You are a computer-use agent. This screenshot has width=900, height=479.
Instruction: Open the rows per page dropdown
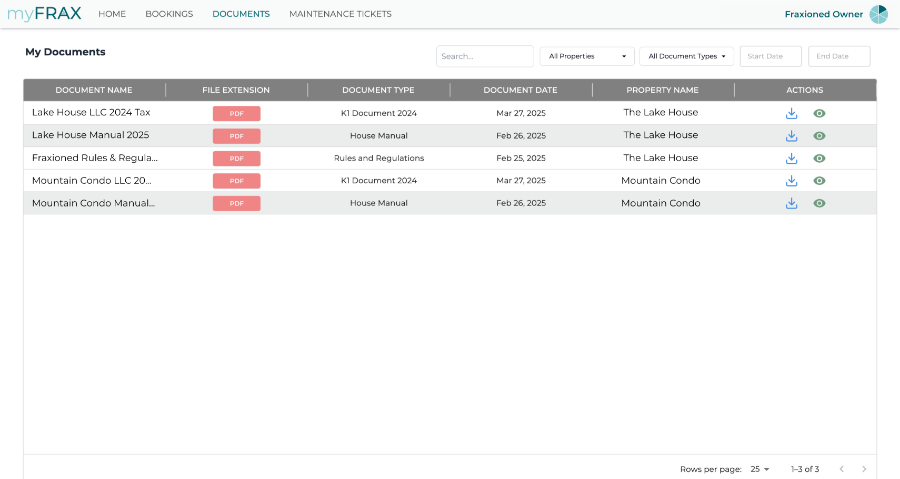(760, 469)
